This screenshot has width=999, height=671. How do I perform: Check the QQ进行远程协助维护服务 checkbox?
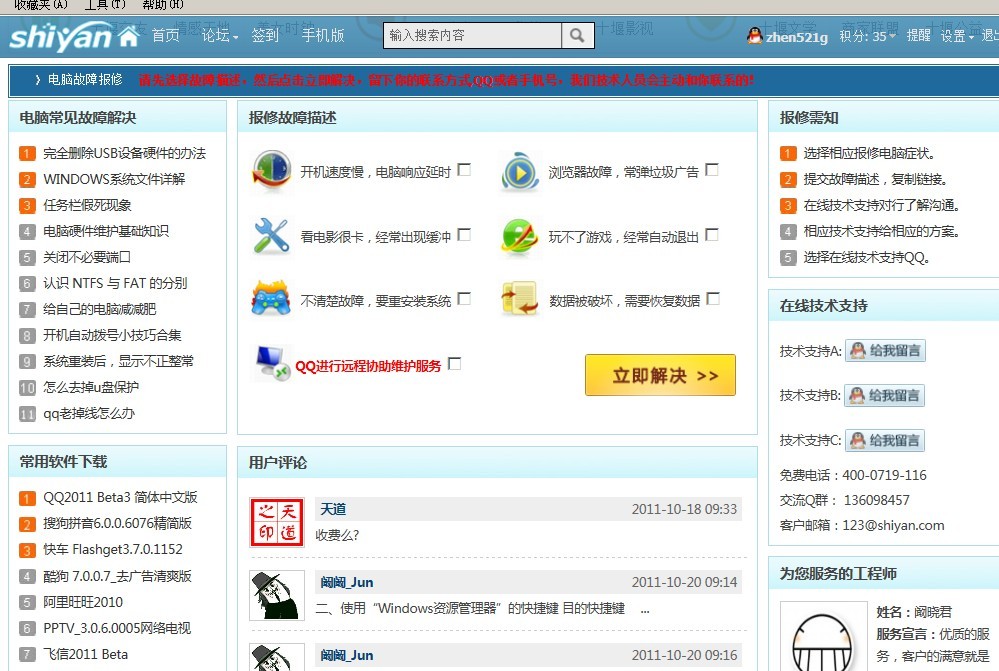point(455,363)
